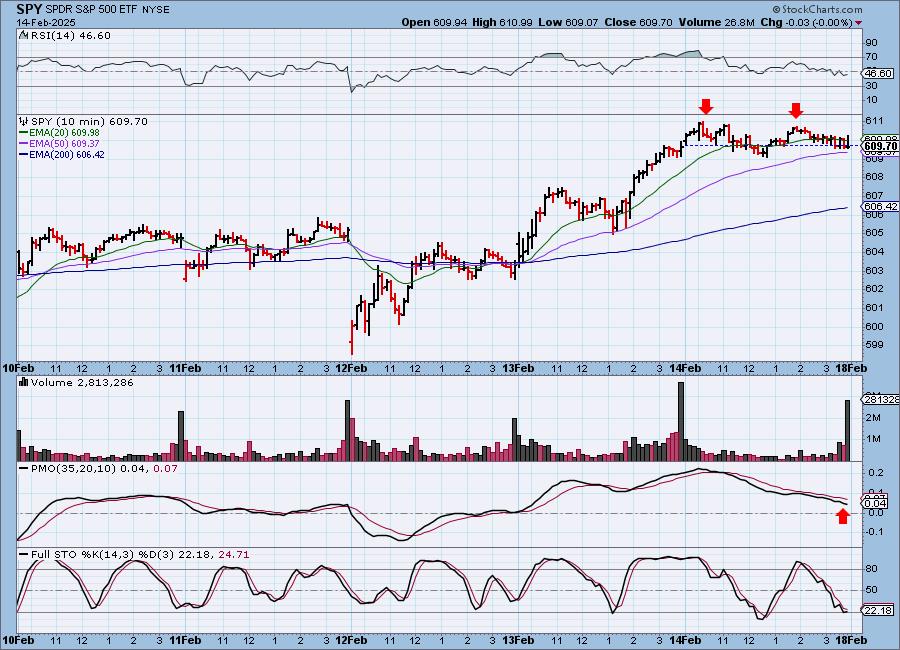Click the green EMA(20) line swatch

(x=24, y=133)
